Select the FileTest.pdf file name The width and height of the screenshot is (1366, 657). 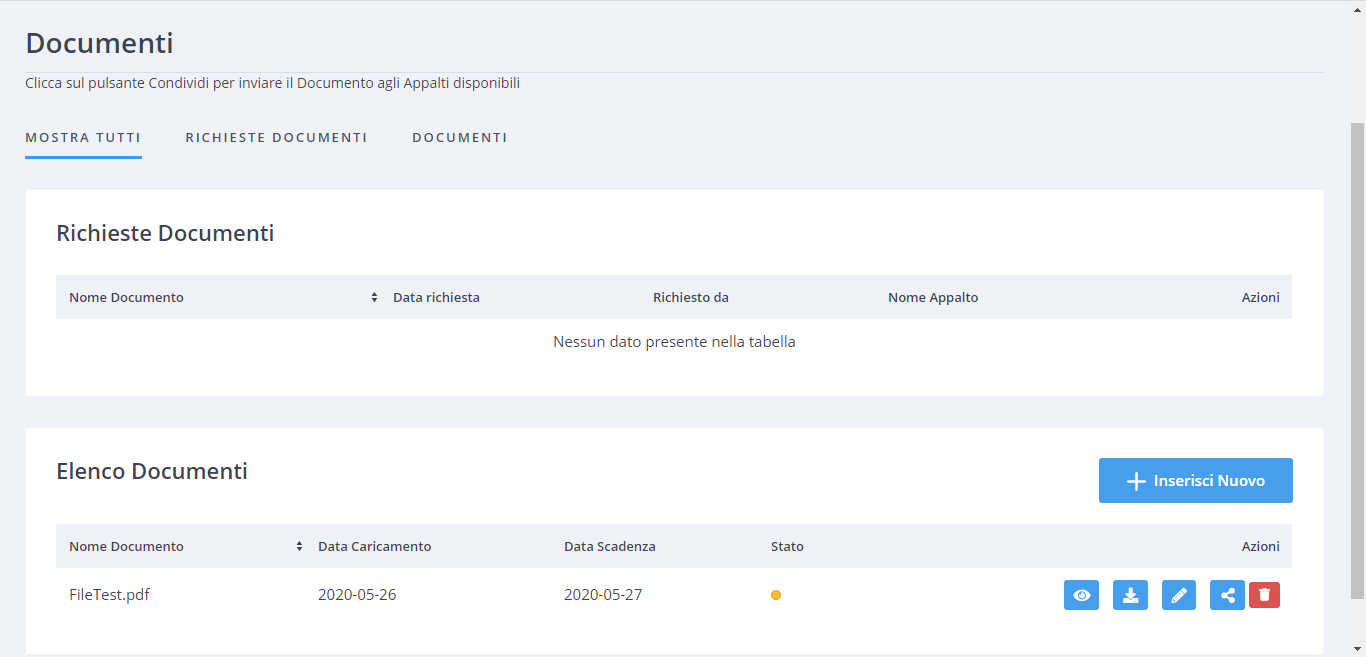tap(109, 595)
